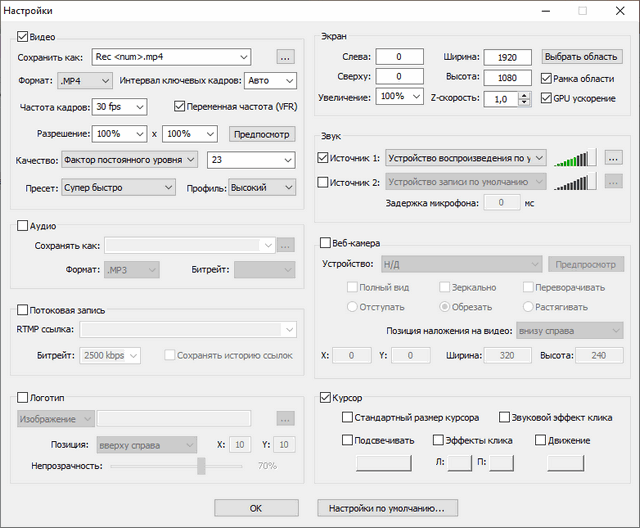Click the Слева input field

point(400,57)
